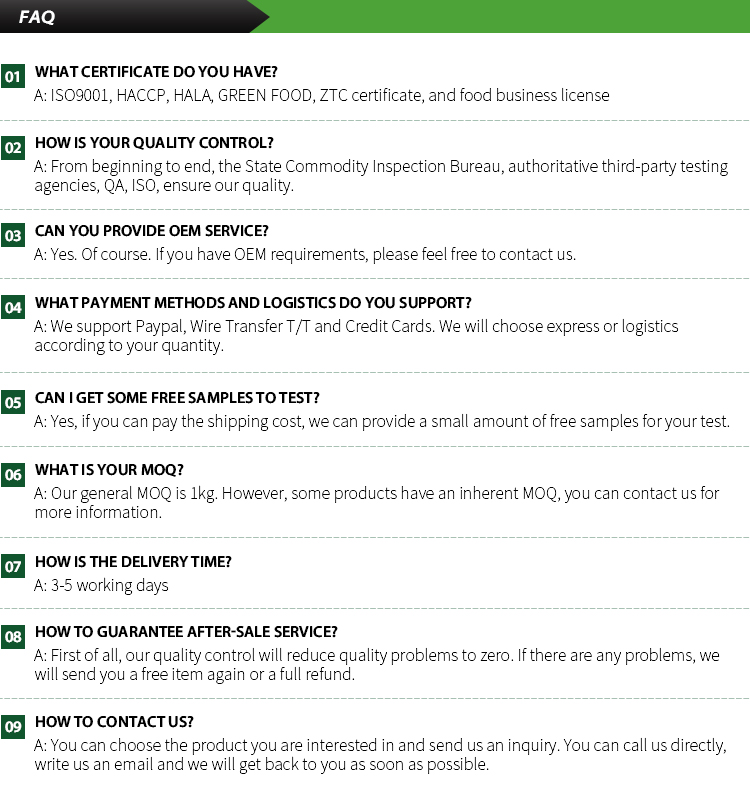
Task: Click the 'What is your MOQ?' question
Action: click(x=109, y=469)
